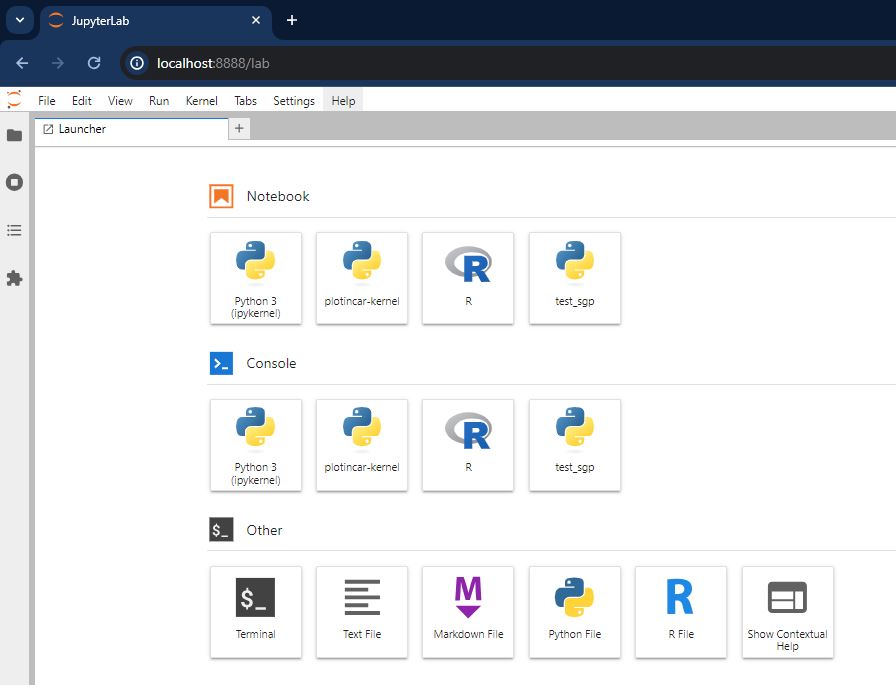Start plotincar-kernel console
Screen dimensions: 896x685
[x=362, y=445]
